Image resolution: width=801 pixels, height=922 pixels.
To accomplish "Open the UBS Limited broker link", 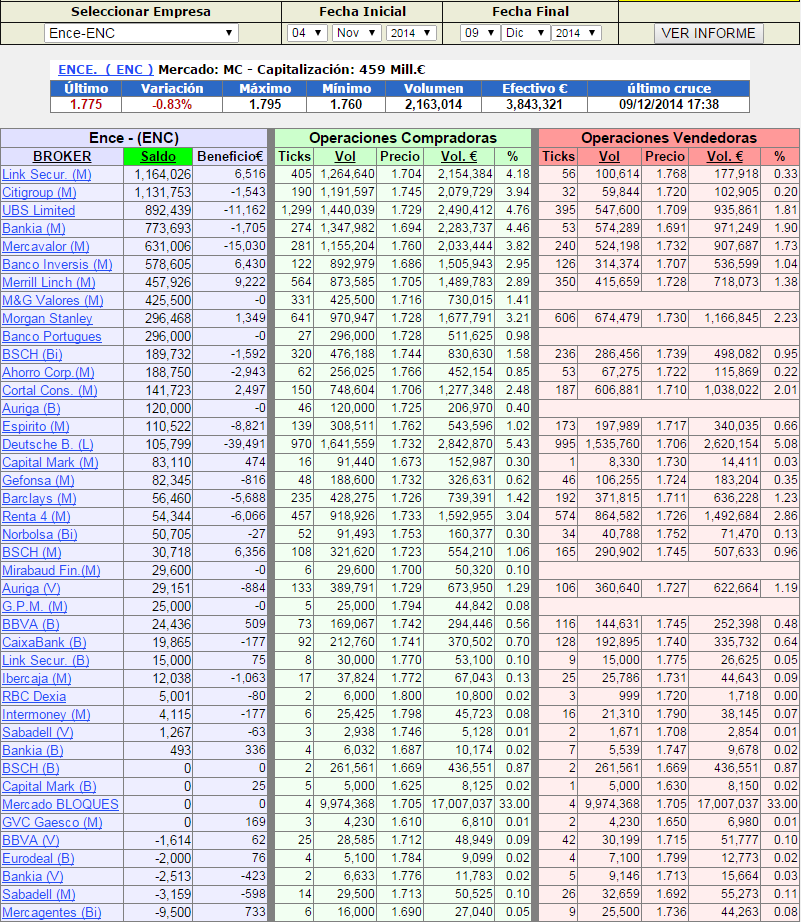I will pos(38,211).
